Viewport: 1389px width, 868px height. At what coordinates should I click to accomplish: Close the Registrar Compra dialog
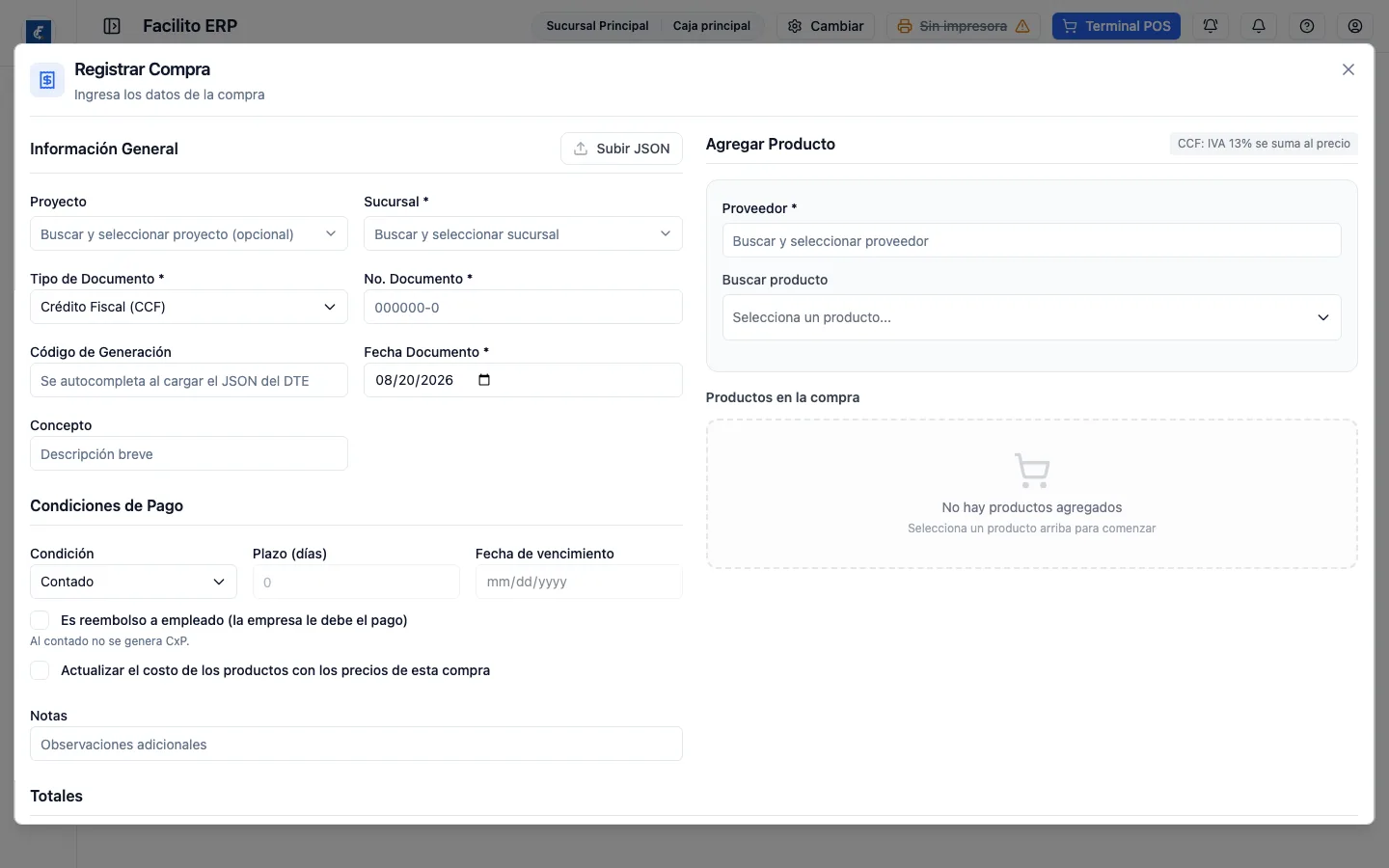click(x=1348, y=69)
